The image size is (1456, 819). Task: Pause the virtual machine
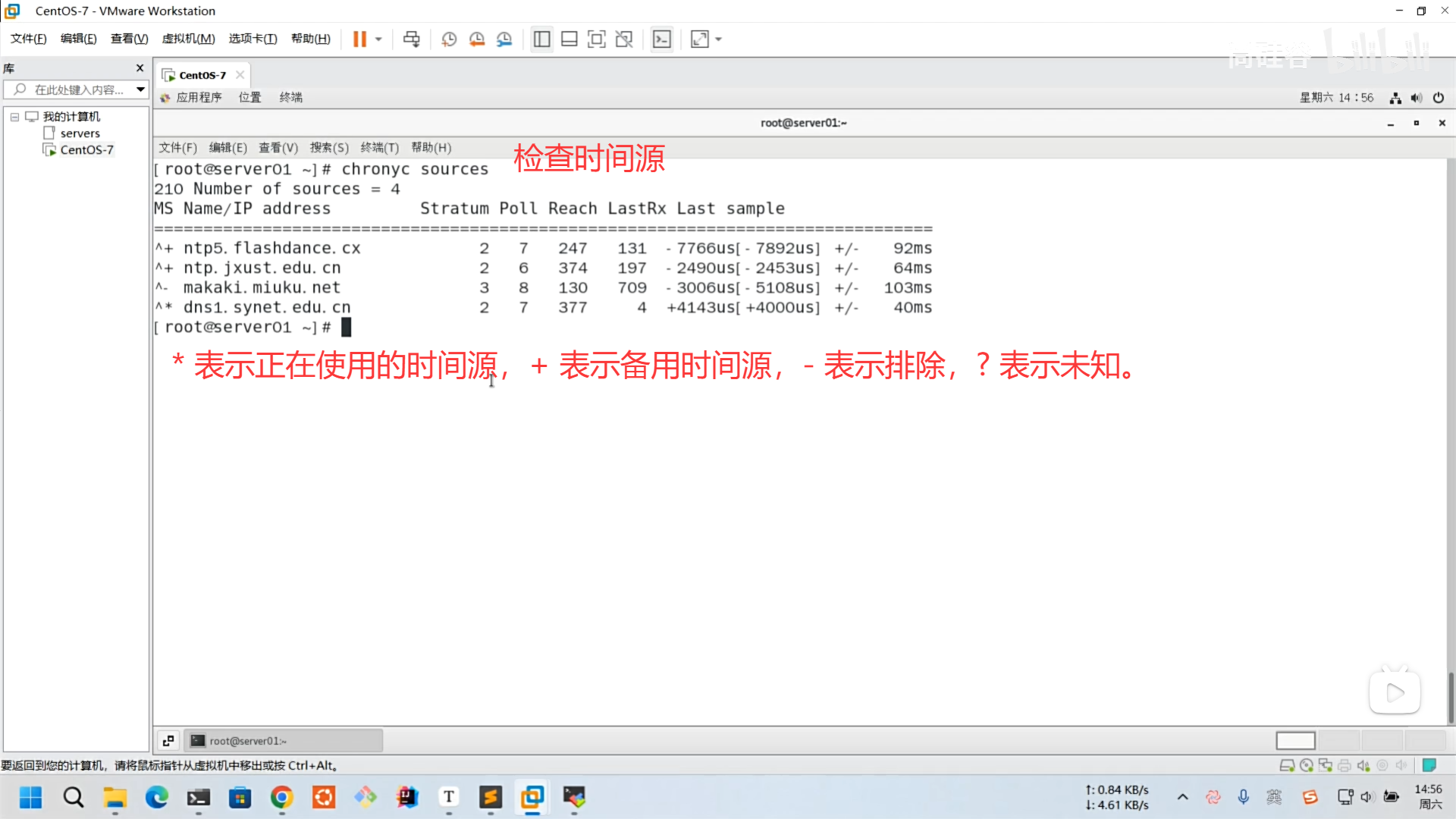(359, 39)
